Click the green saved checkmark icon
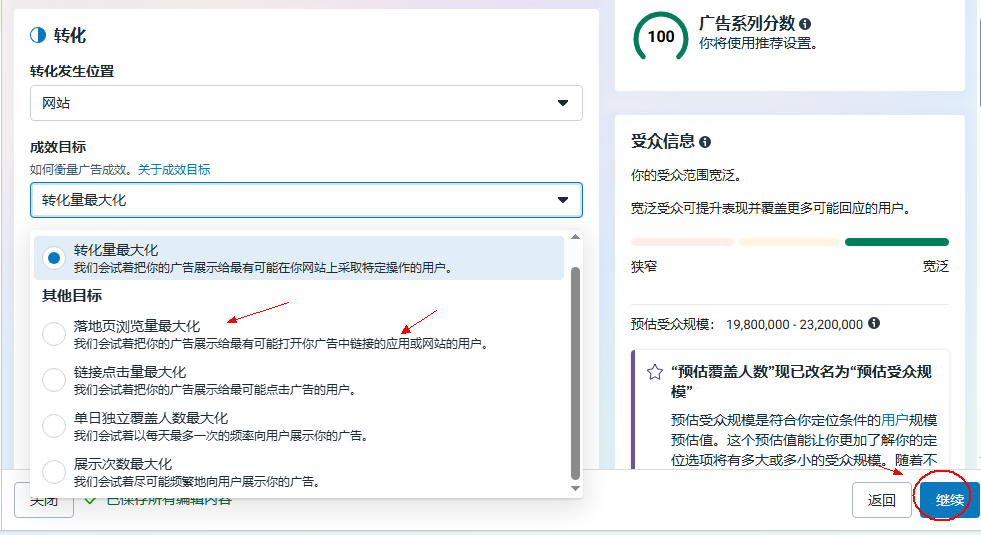This screenshot has height=535, width=981. click(x=91, y=499)
